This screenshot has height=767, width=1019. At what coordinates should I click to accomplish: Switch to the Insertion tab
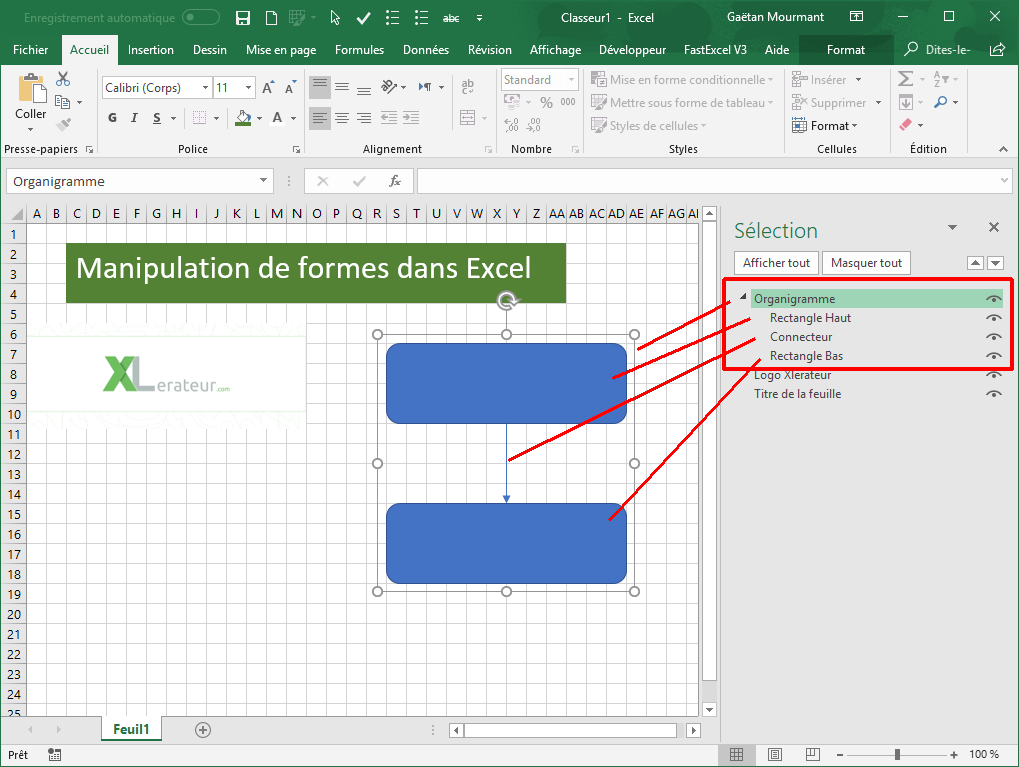(151, 50)
